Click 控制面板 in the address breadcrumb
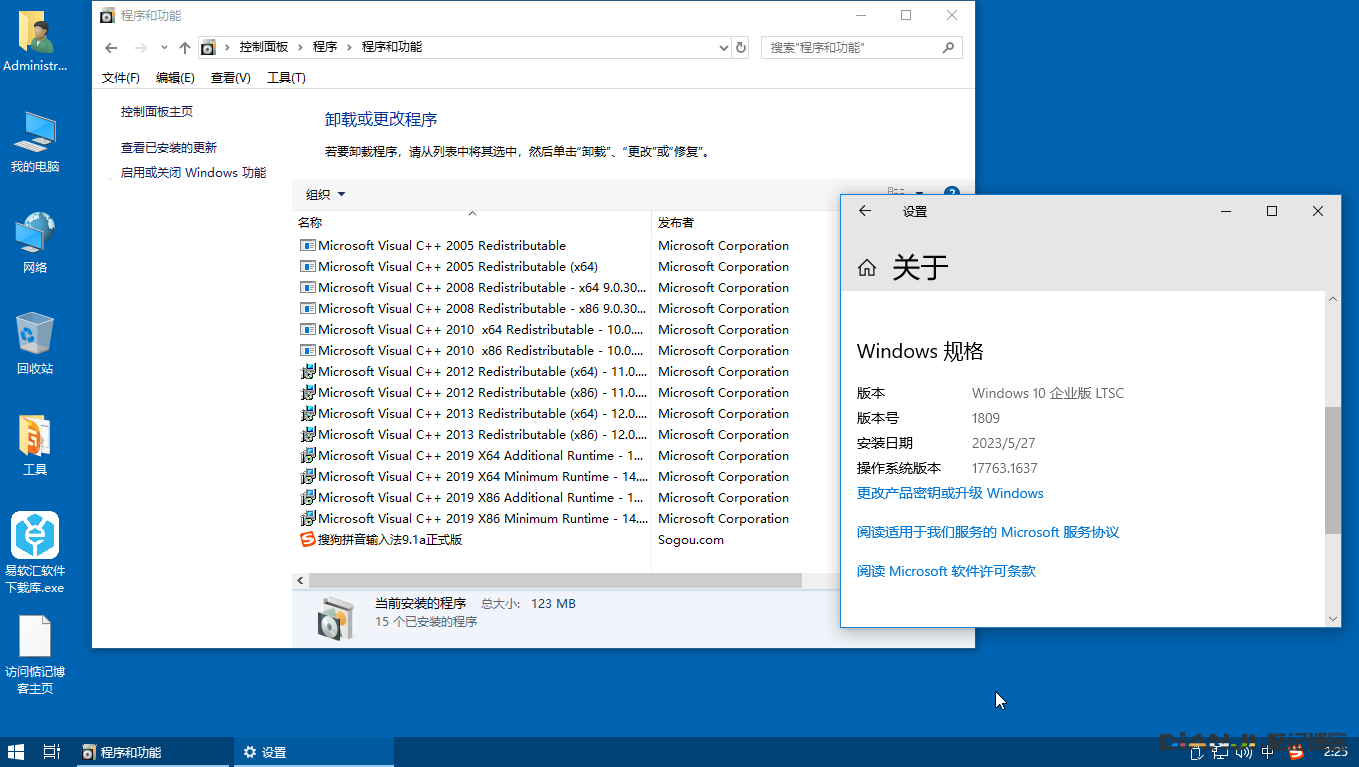This screenshot has width=1359, height=767. 264,47
